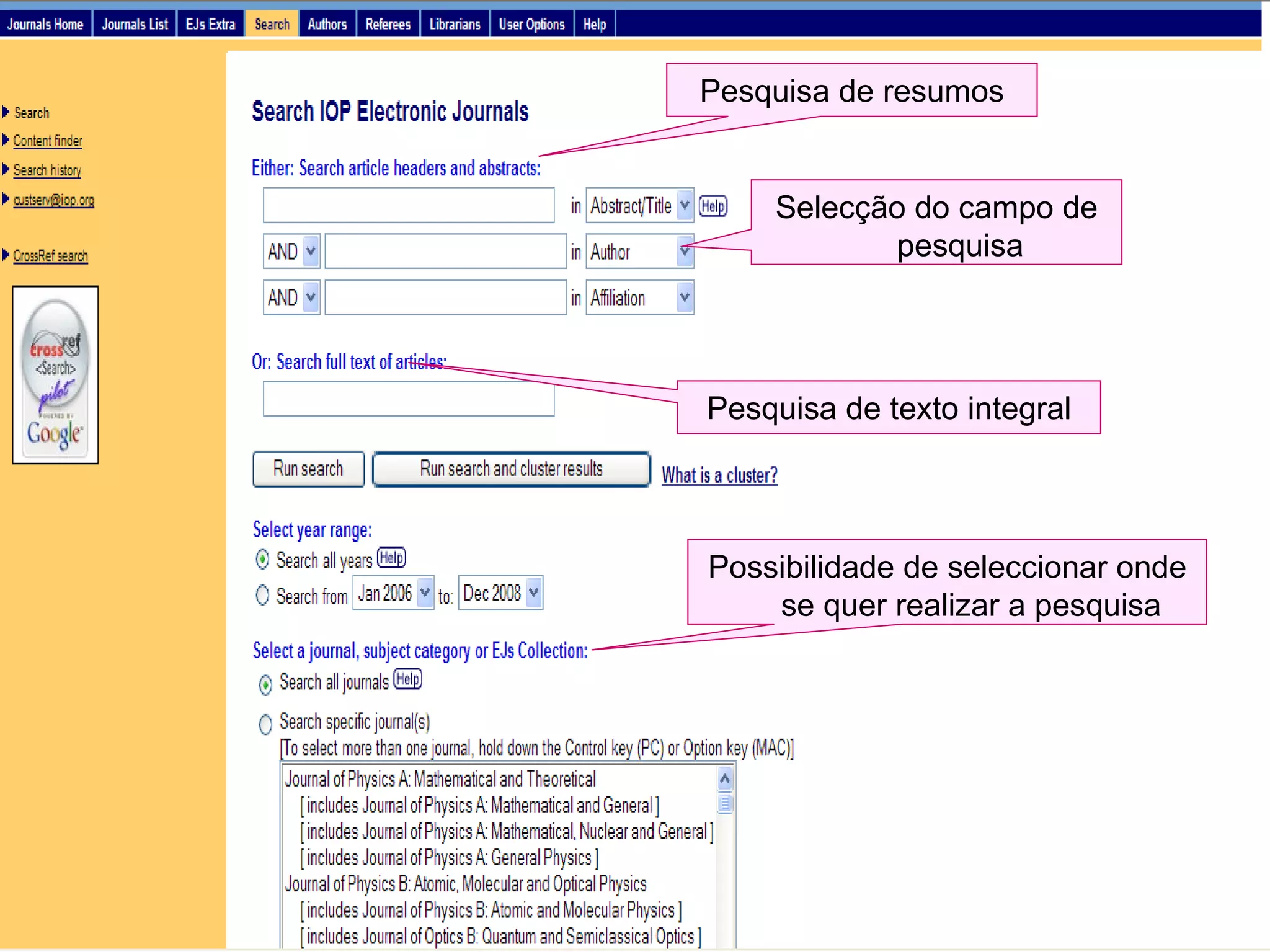
Task: Select includes Journal of Physics B: Atomic and Molecular Physics
Action: point(491,910)
